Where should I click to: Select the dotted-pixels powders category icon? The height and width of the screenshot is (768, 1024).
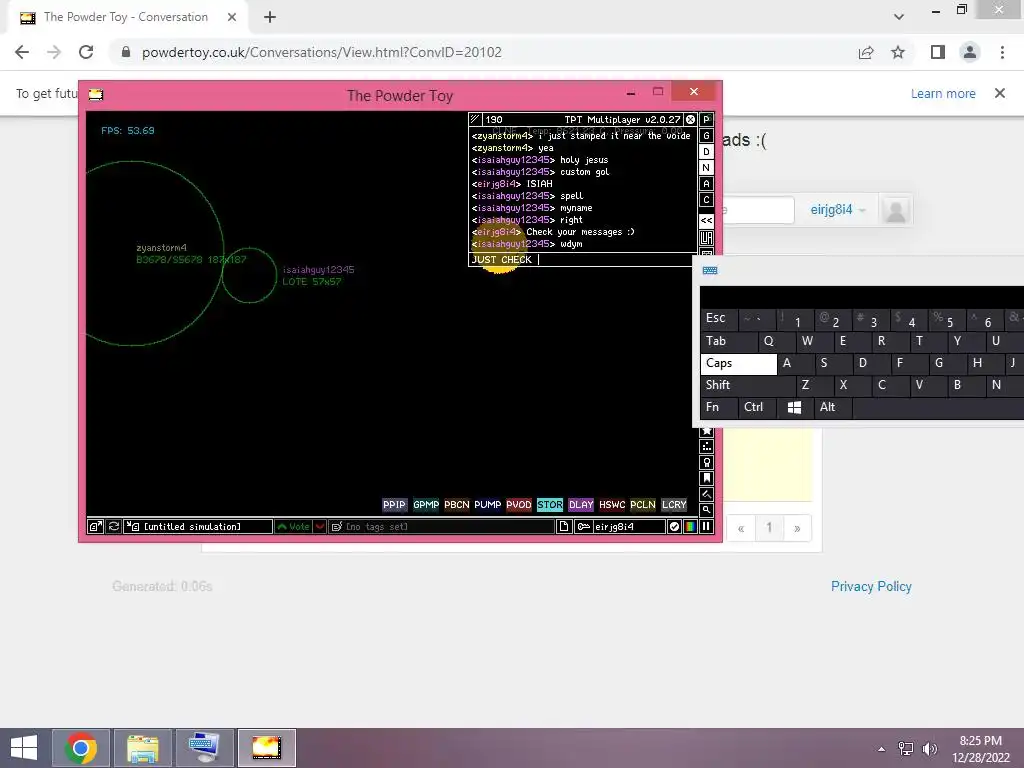[x=706, y=447]
